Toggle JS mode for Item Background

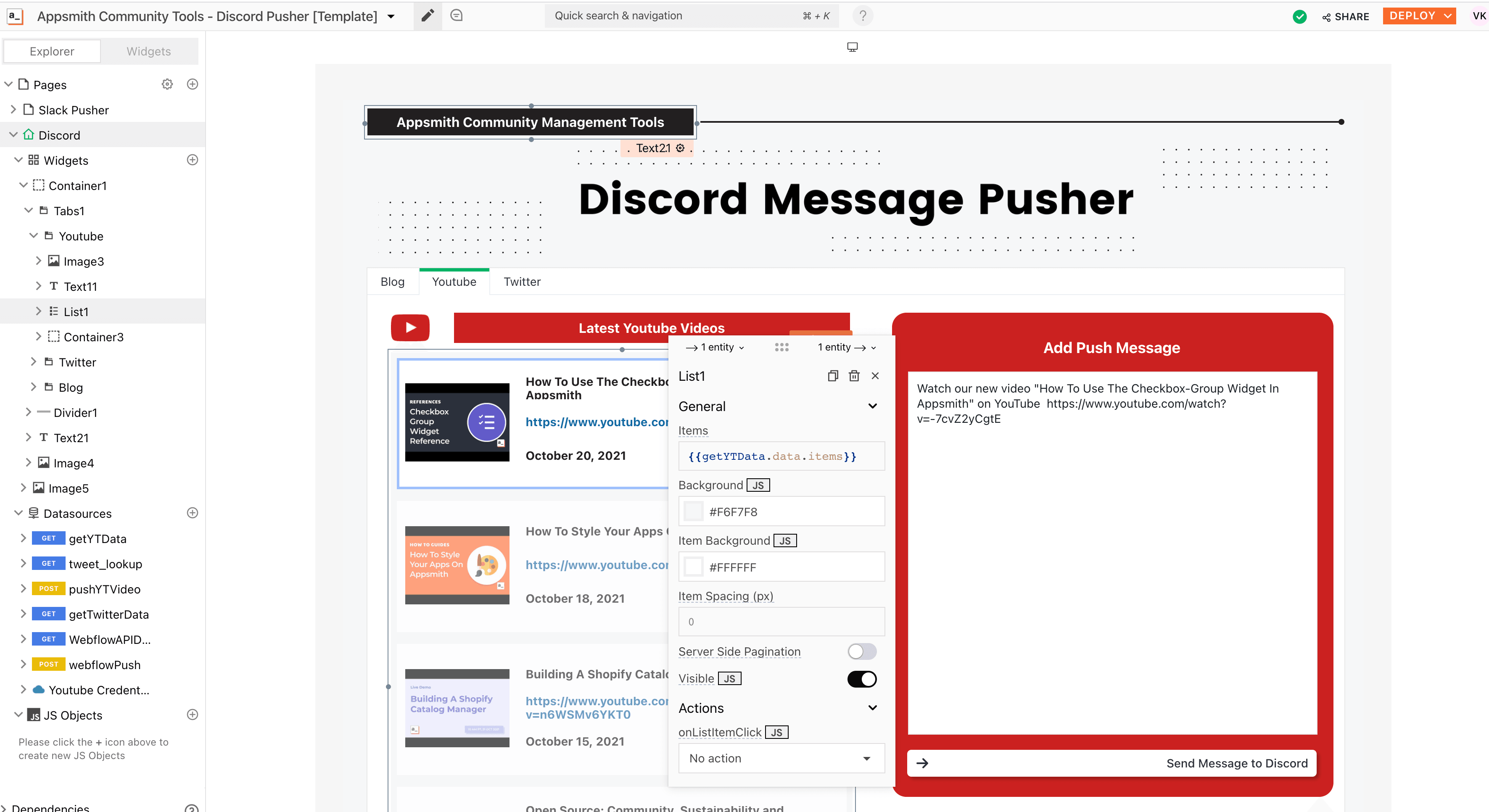coord(785,541)
